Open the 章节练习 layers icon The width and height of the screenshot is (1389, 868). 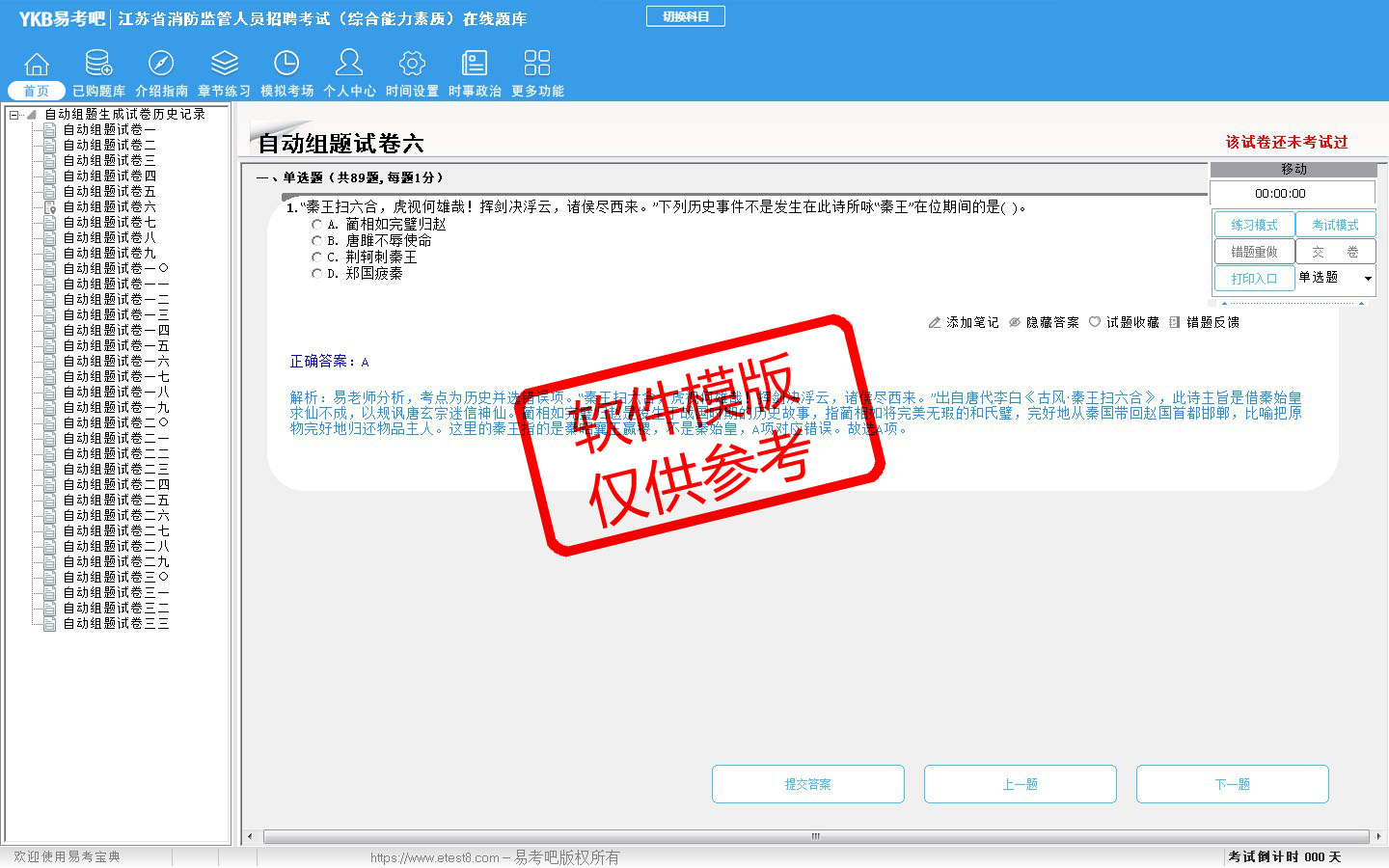coord(224,64)
